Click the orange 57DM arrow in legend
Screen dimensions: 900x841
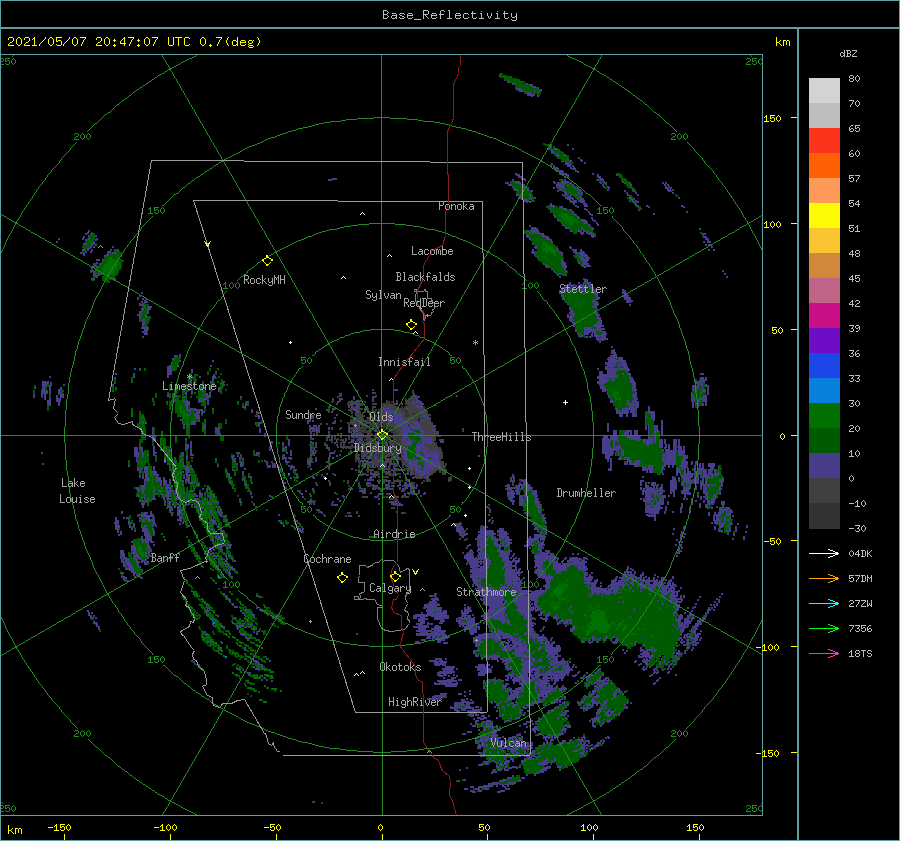[x=824, y=579]
